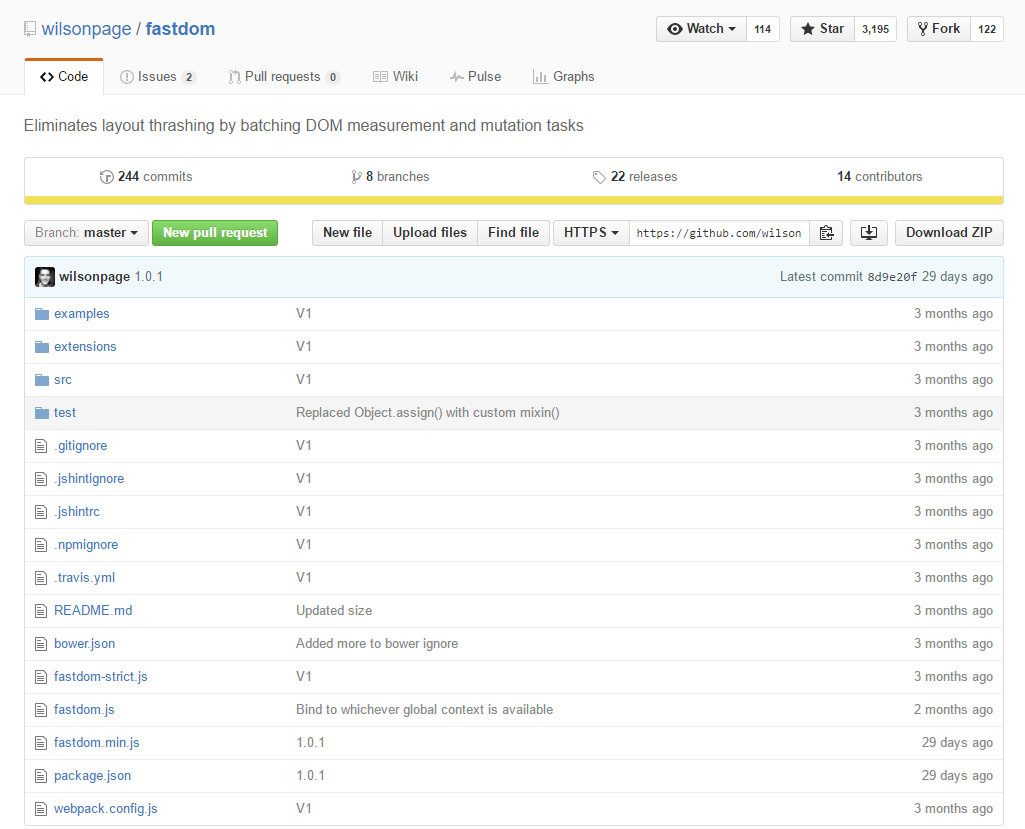Click the .npmignore file icon
Viewport: 1025px width, 829px height.
[41, 545]
